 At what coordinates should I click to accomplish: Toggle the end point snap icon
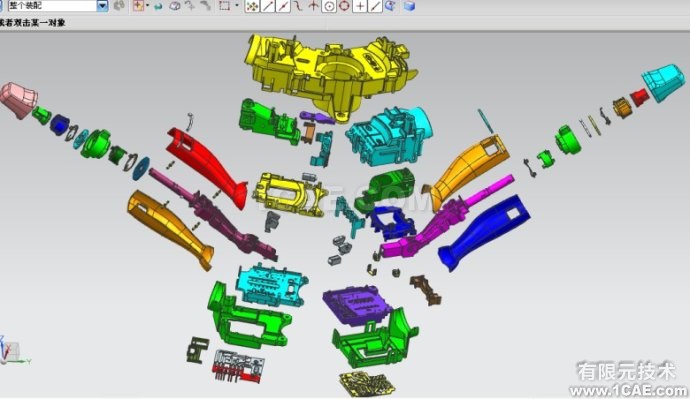click(x=268, y=6)
